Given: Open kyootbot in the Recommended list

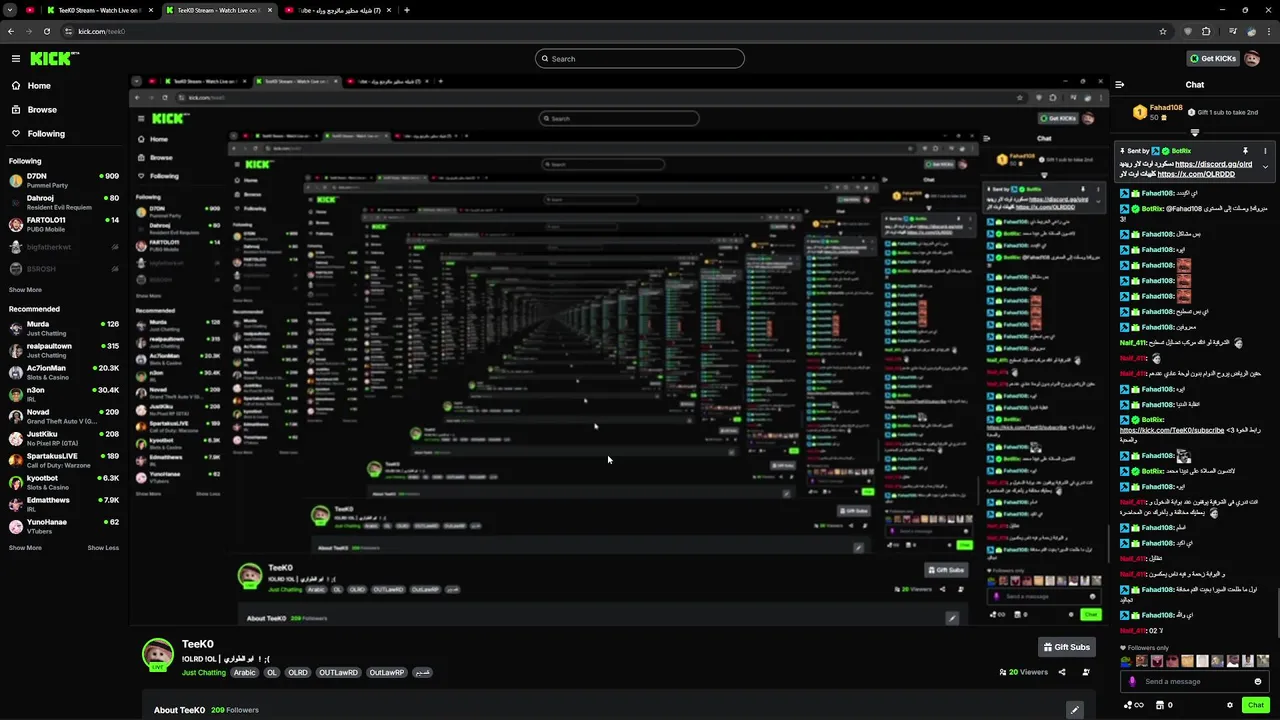Looking at the screenshot, I should (64, 482).
